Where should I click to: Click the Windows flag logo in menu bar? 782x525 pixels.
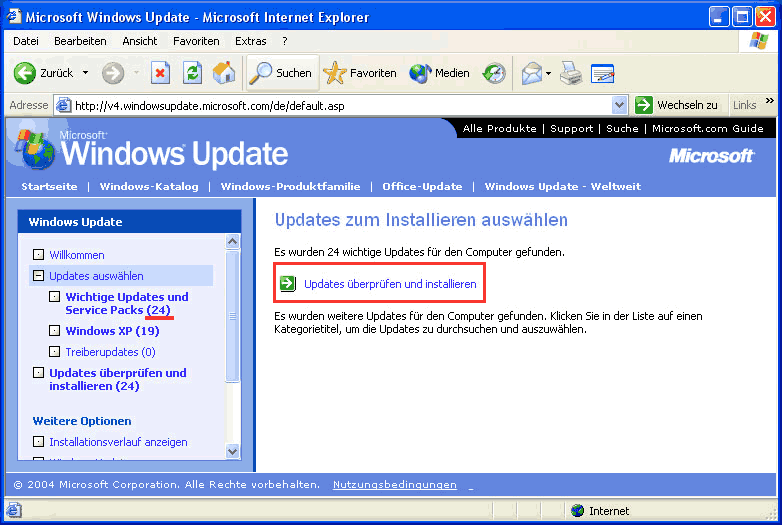pos(759,41)
